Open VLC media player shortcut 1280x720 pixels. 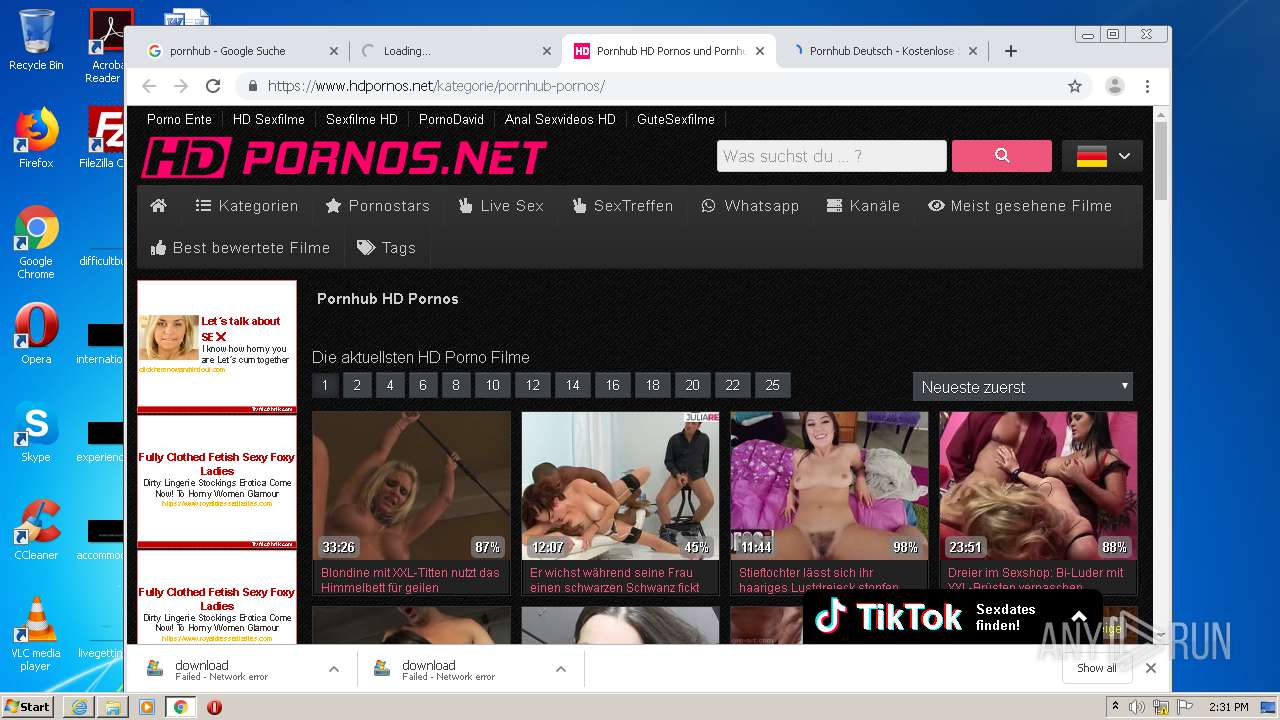pyautogui.click(x=36, y=635)
